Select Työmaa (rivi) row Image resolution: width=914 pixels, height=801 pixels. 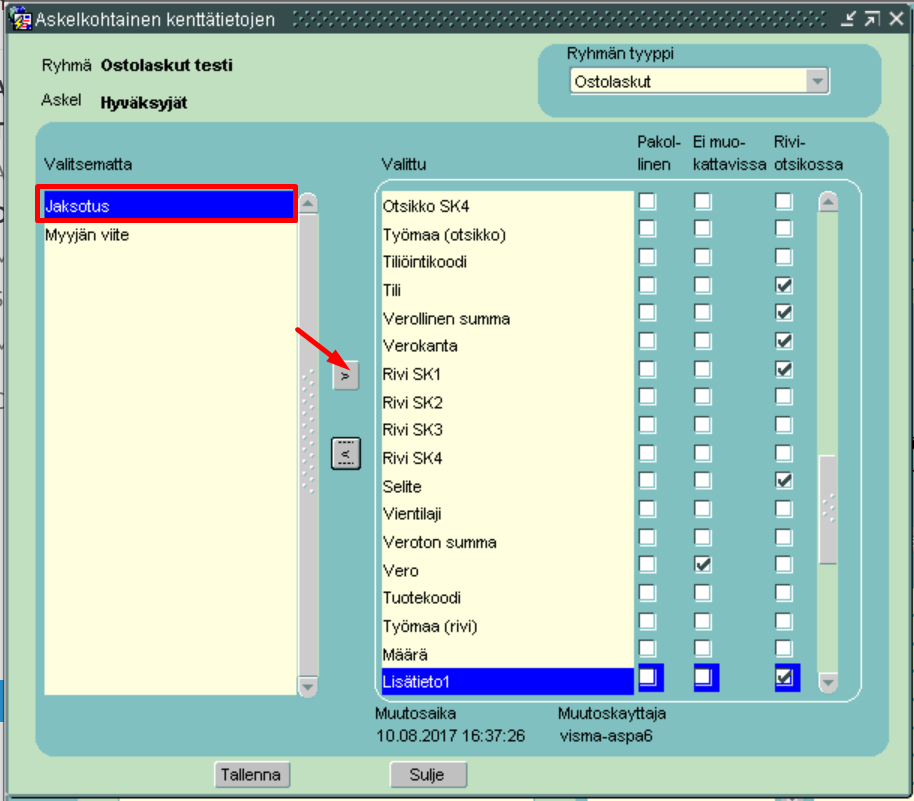[x=507, y=626]
